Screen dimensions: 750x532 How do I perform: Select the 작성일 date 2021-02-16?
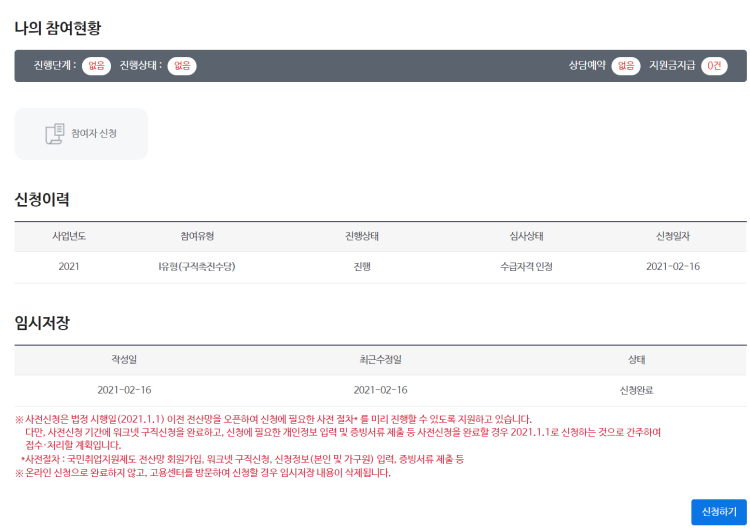(x=124, y=390)
